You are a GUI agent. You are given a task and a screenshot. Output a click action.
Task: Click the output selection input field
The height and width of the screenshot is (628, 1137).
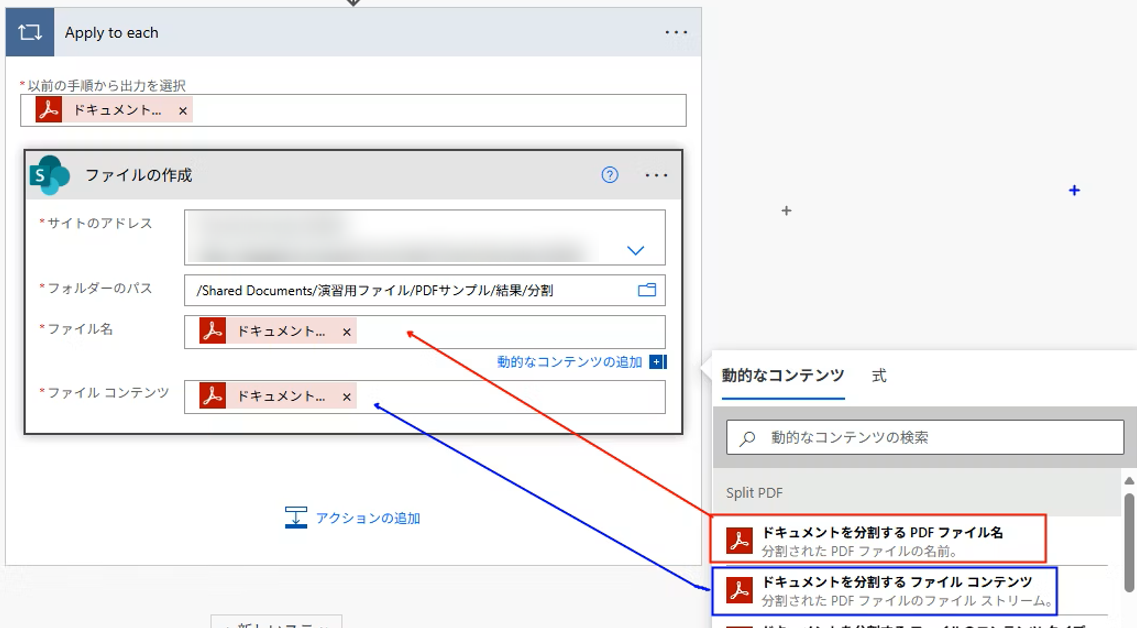click(x=353, y=110)
